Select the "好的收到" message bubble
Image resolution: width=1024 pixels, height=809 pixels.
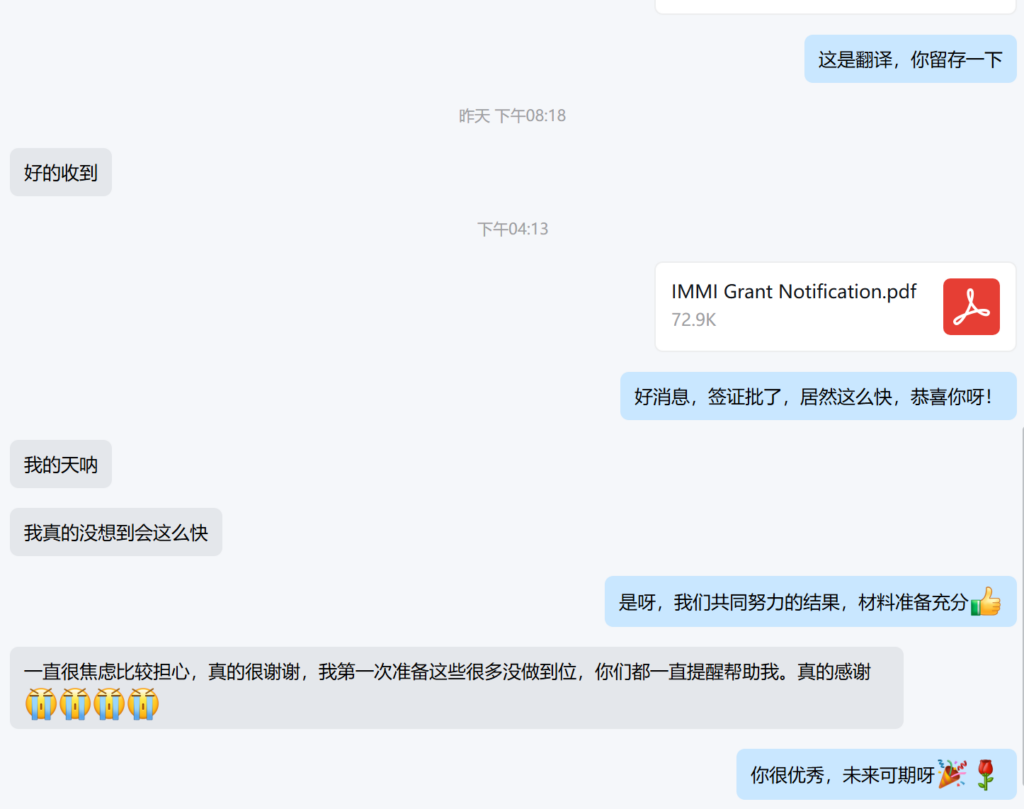(x=61, y=173)
